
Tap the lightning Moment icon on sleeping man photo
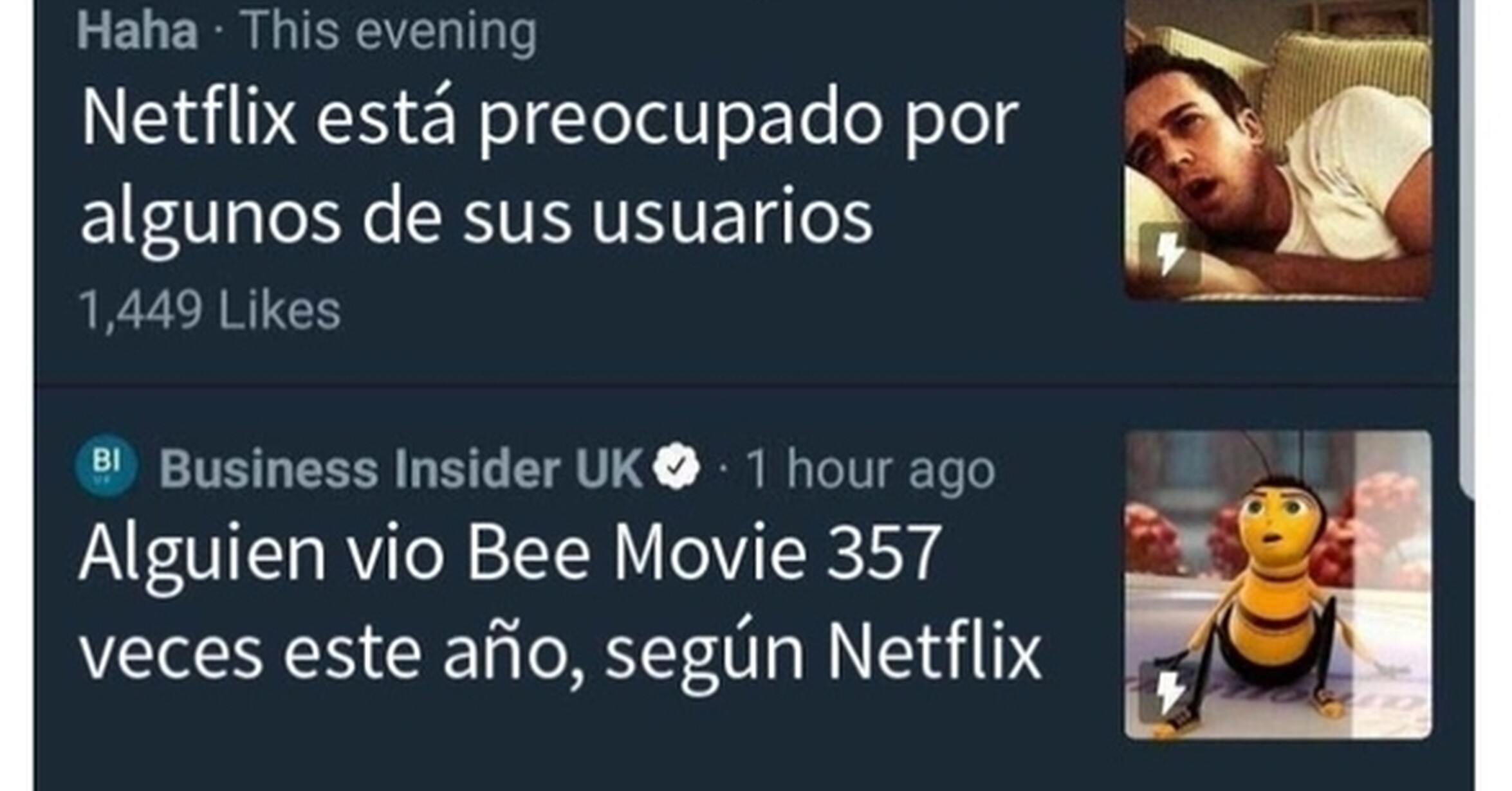point(1169,253)
